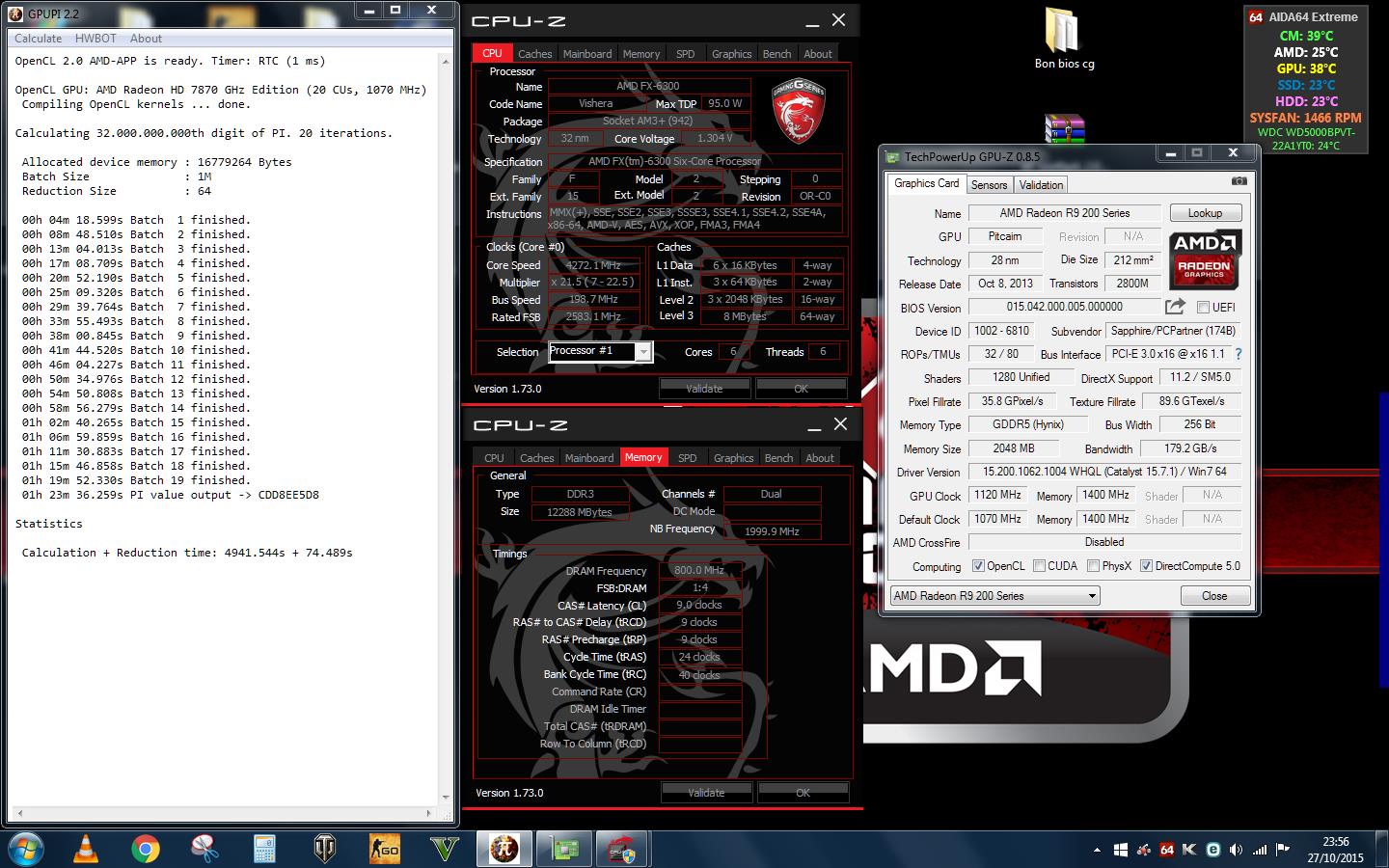
Task: Open the Calculator taskbar icon
Action: coord(264,849)
